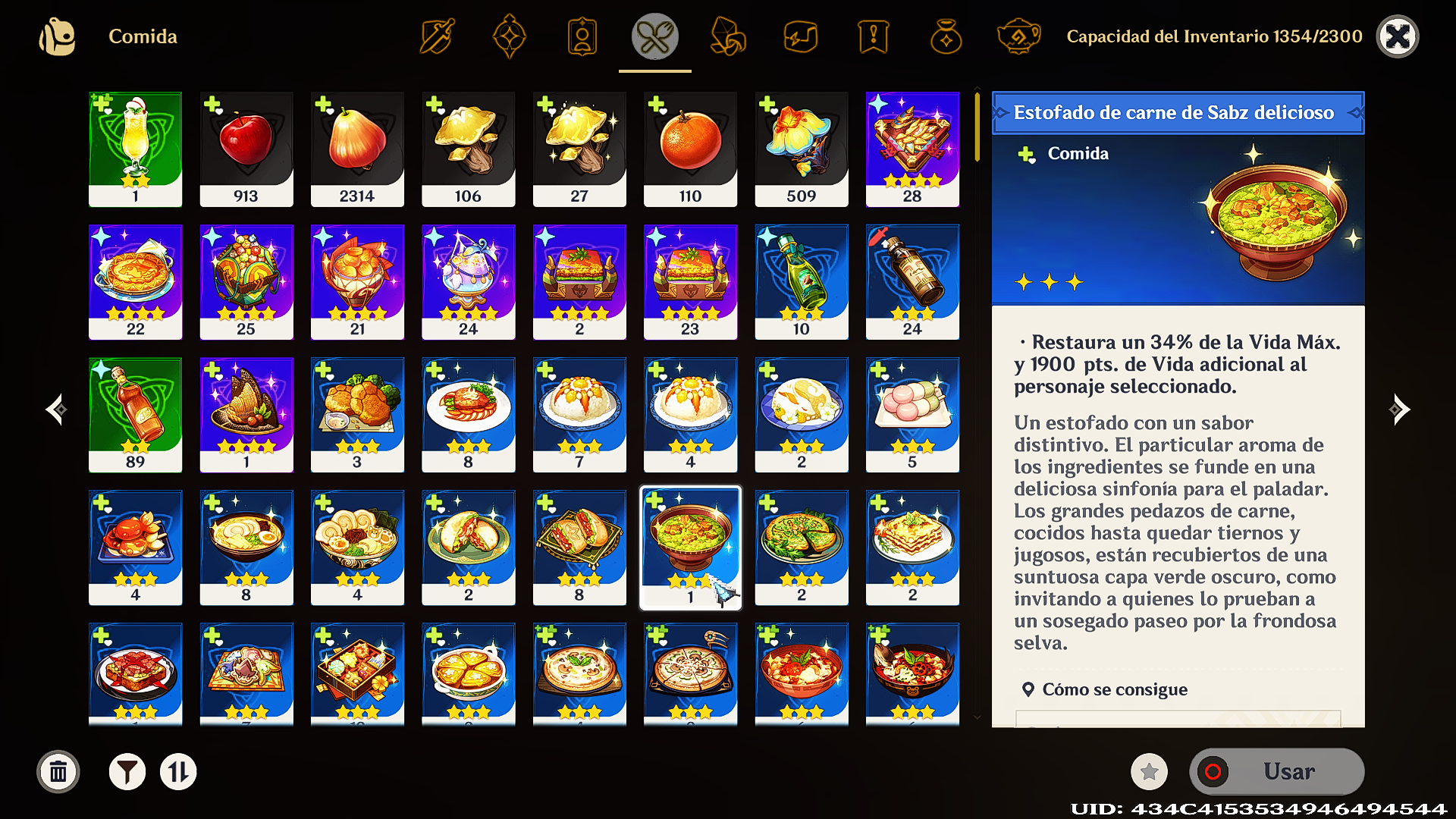Go to previous inventory category arrow
This screenshot has width=1456, height=819.
pyautogui.click(x=55, y=409)
